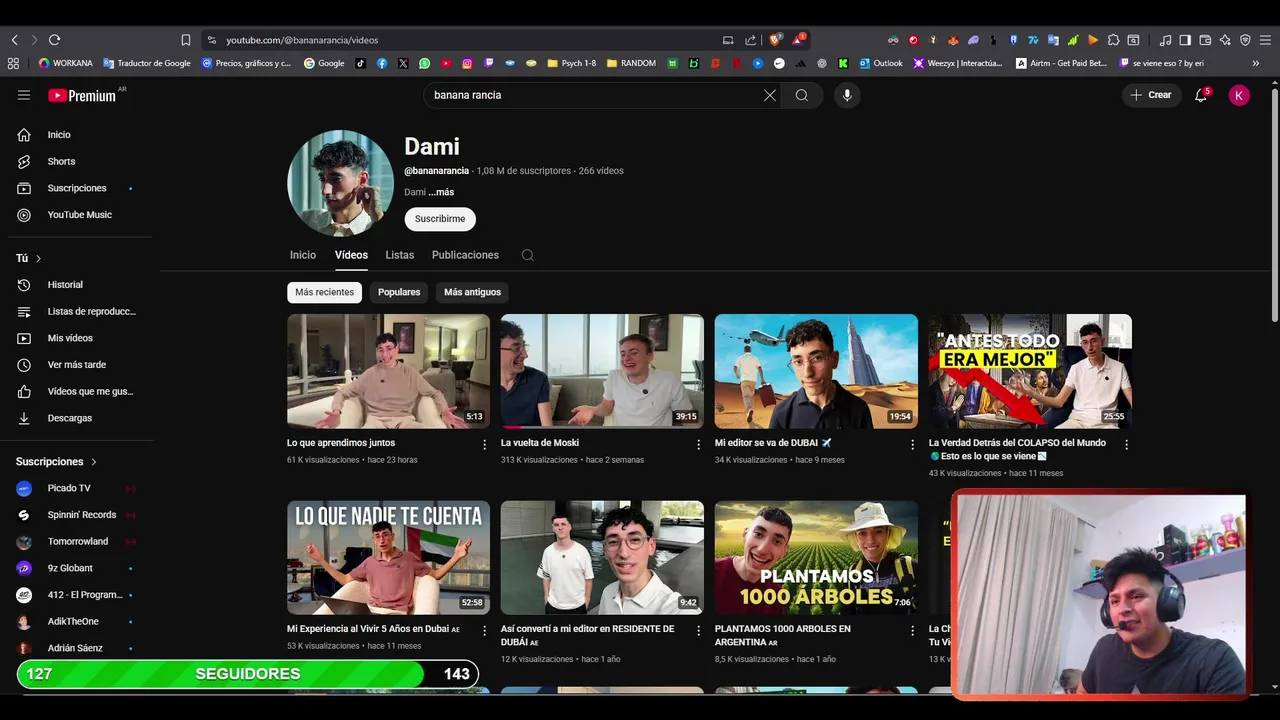The image size is (1280, 720).
Task: Select the Más antiguos filter chip
Action: [472, 292]
